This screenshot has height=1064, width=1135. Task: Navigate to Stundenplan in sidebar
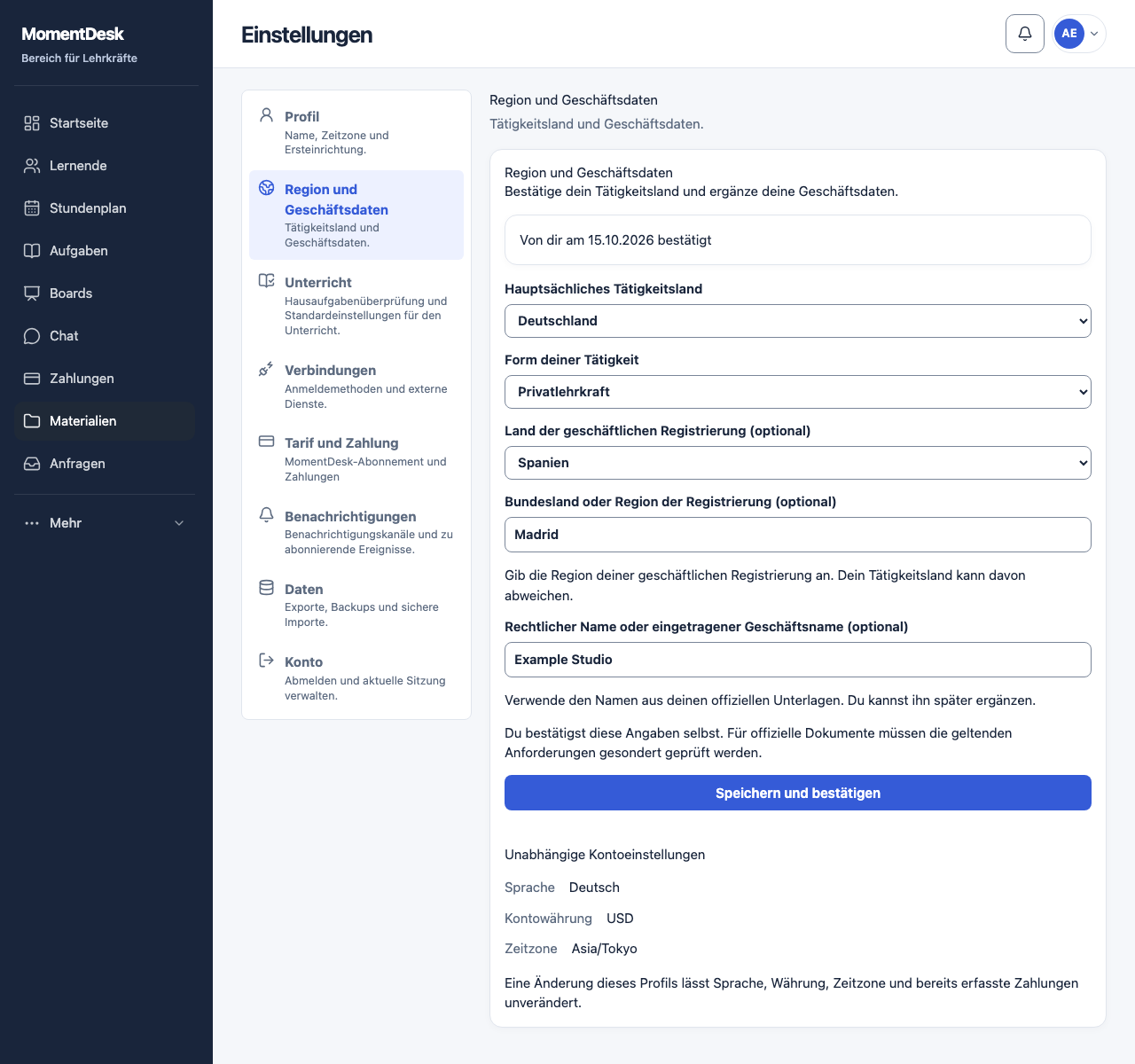click(105, 208)
